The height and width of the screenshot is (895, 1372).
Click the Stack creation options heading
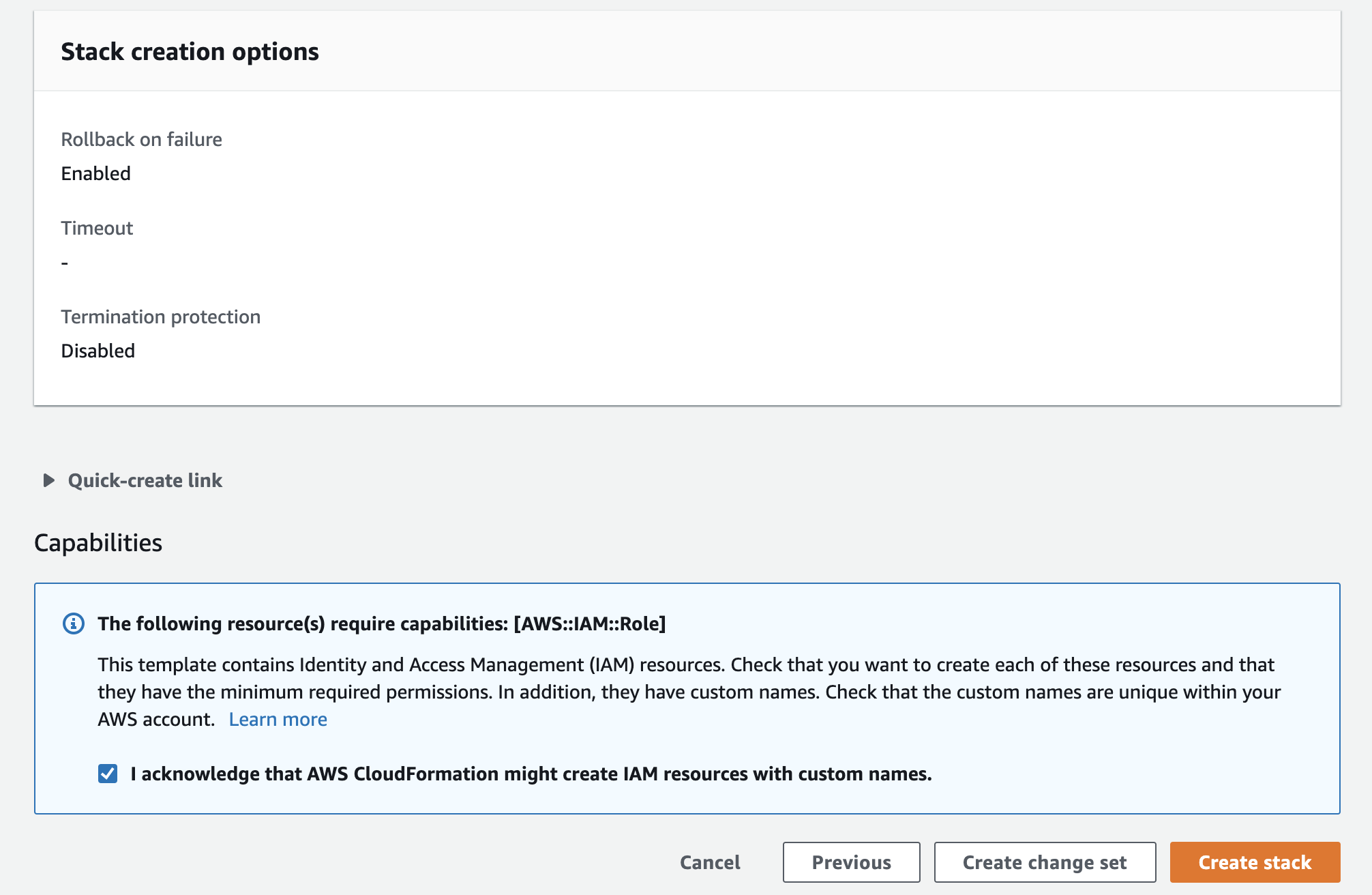pos(190,52)
